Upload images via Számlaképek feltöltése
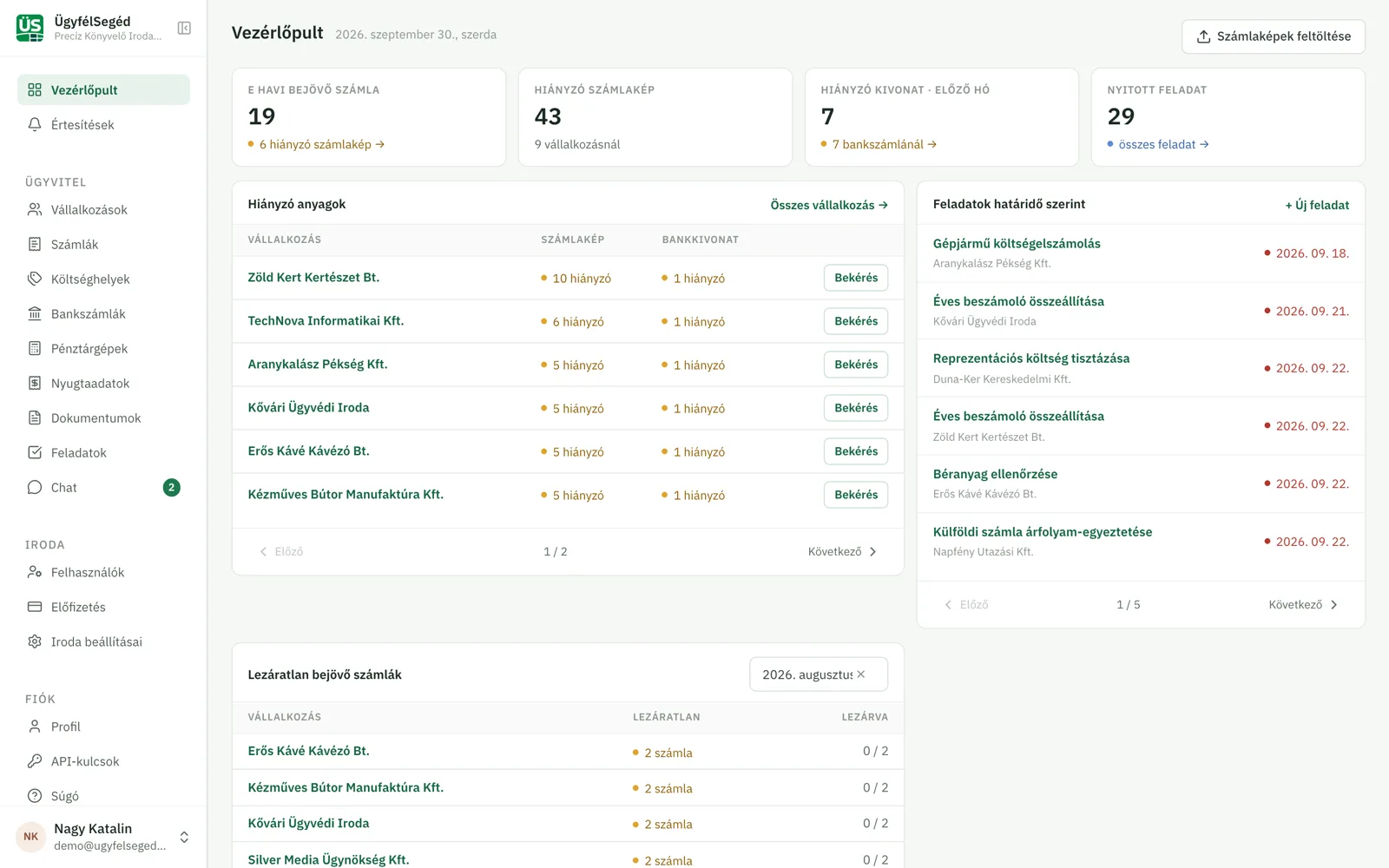1389x868 pixels. tap(1274, 36)
